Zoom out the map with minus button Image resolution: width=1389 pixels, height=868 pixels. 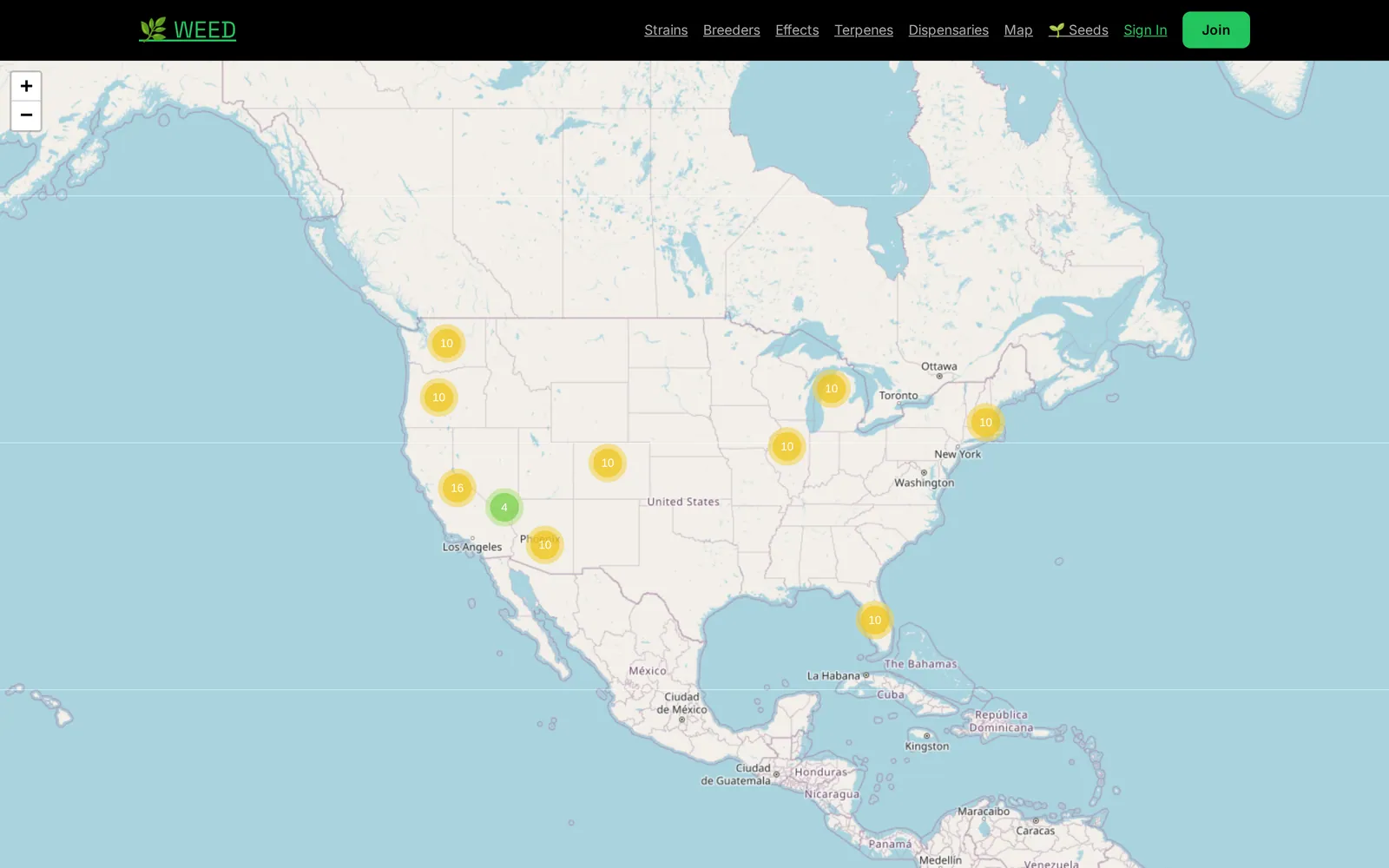26,115
